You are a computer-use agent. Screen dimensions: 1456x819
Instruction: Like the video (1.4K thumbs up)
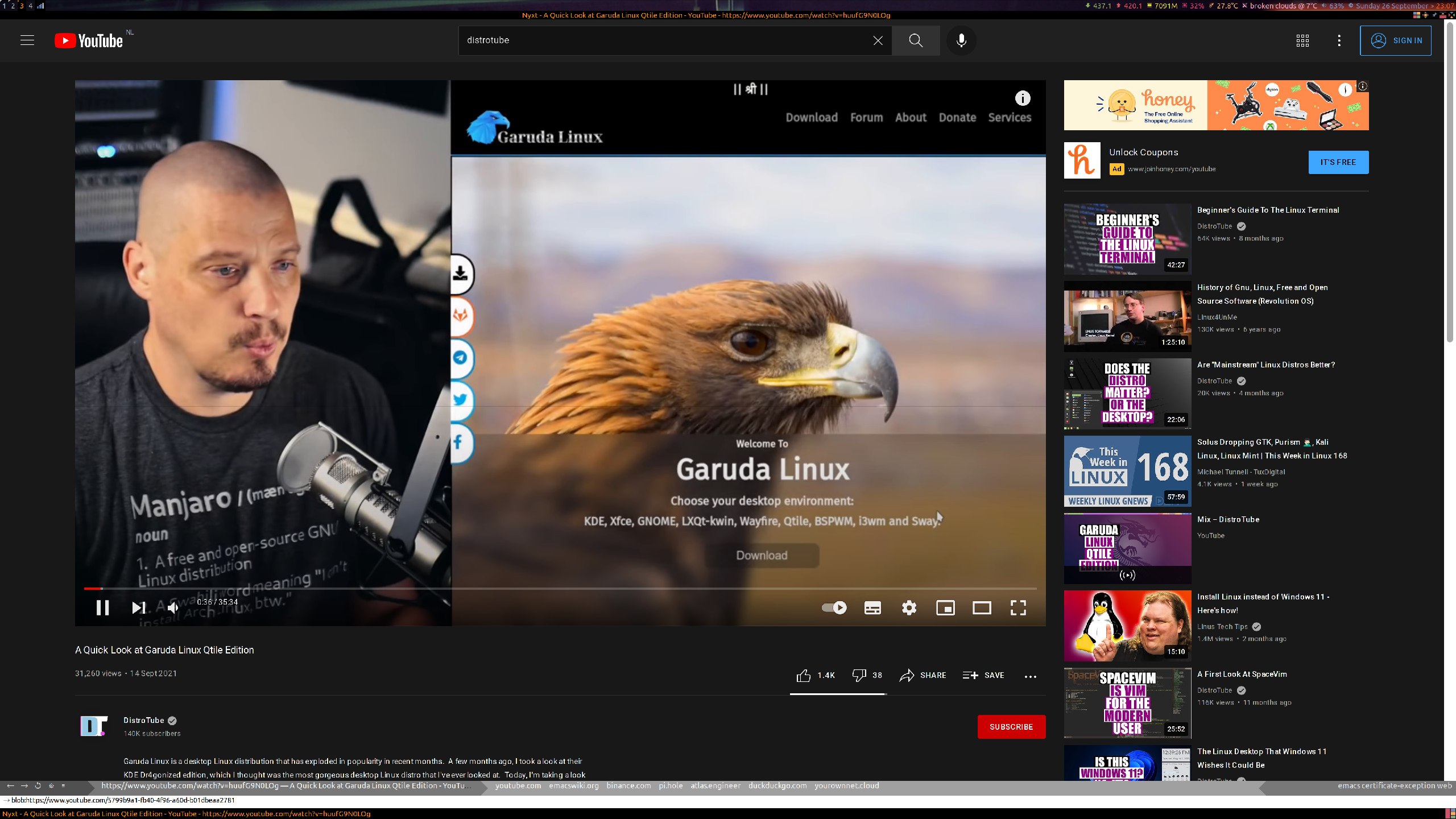point(816,675)
